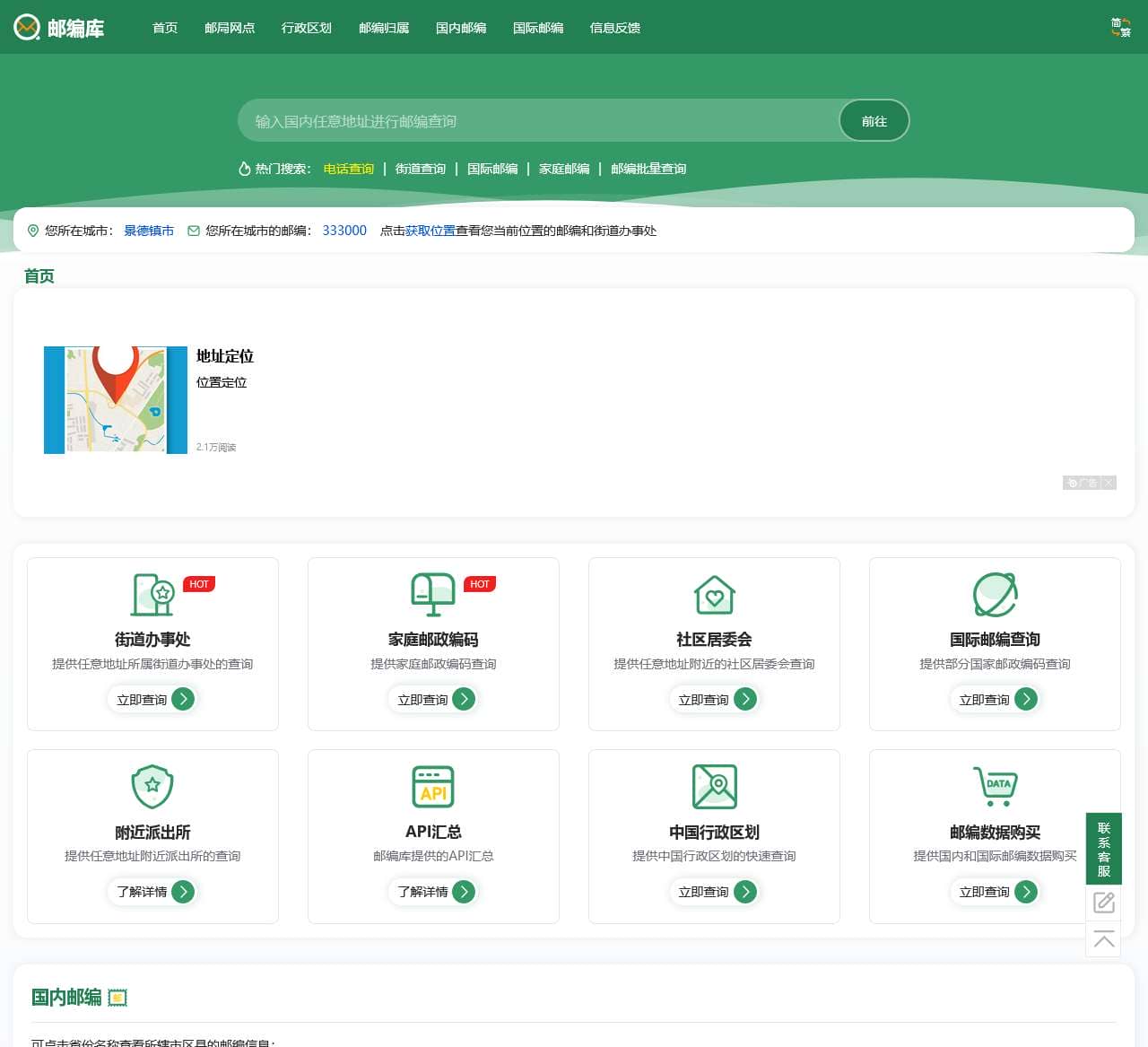This screenshot has width=1148, height=1047.
Task: Click the address search input field
Action: 538,121
